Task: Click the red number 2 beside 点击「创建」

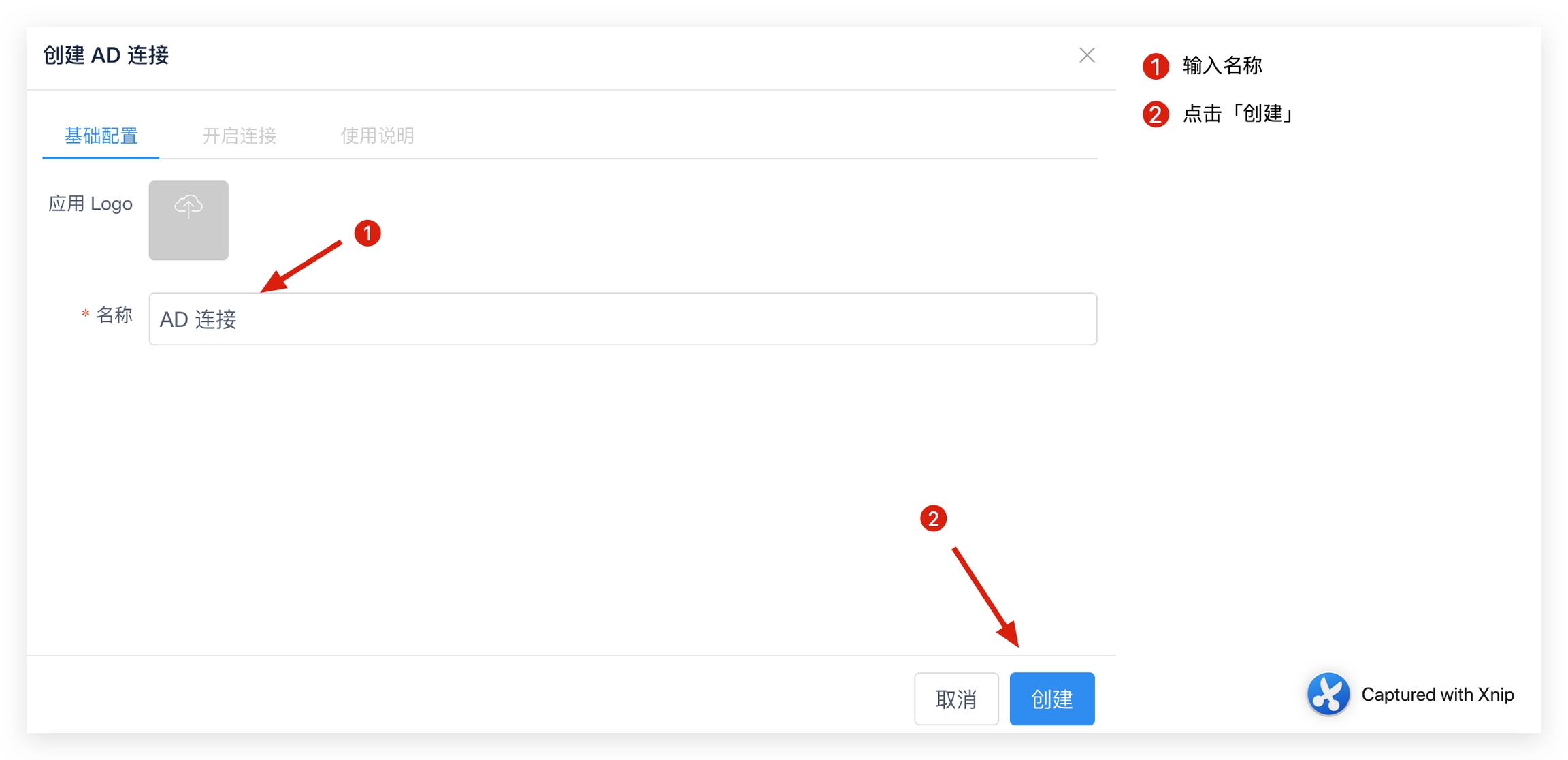Action: click(1155, 114)
